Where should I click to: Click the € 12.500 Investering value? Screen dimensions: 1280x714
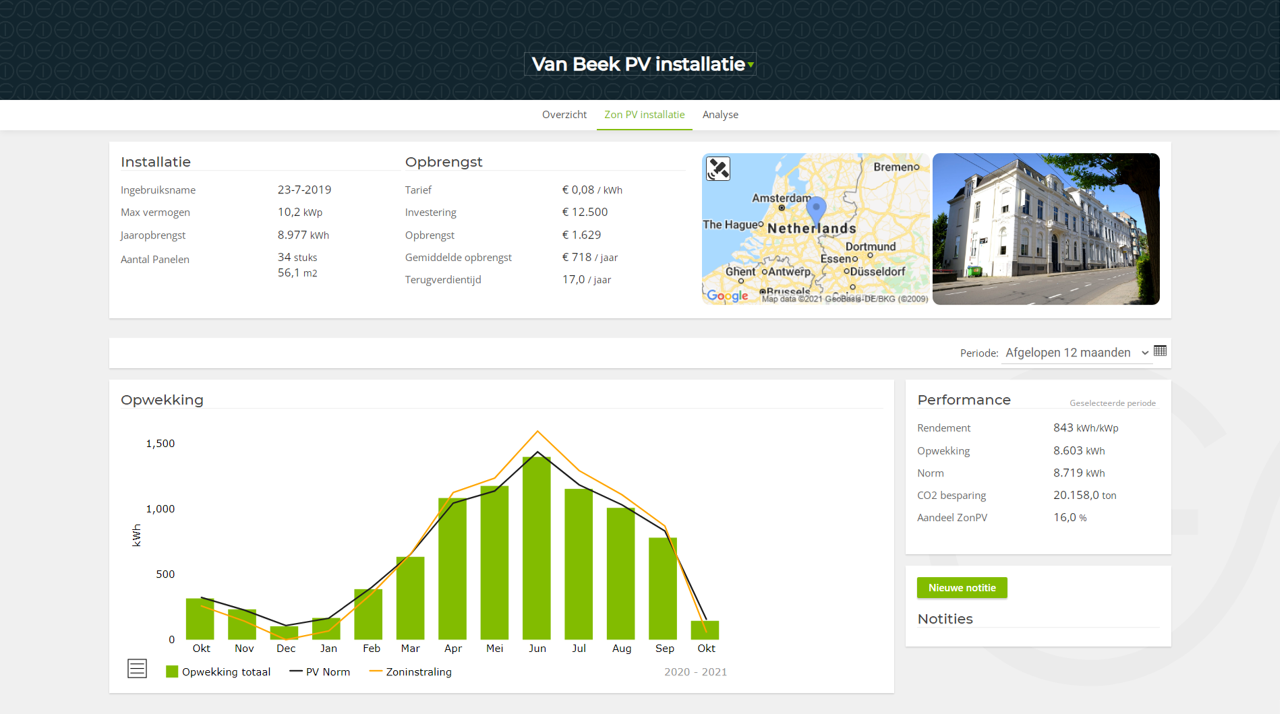(585, 212)
